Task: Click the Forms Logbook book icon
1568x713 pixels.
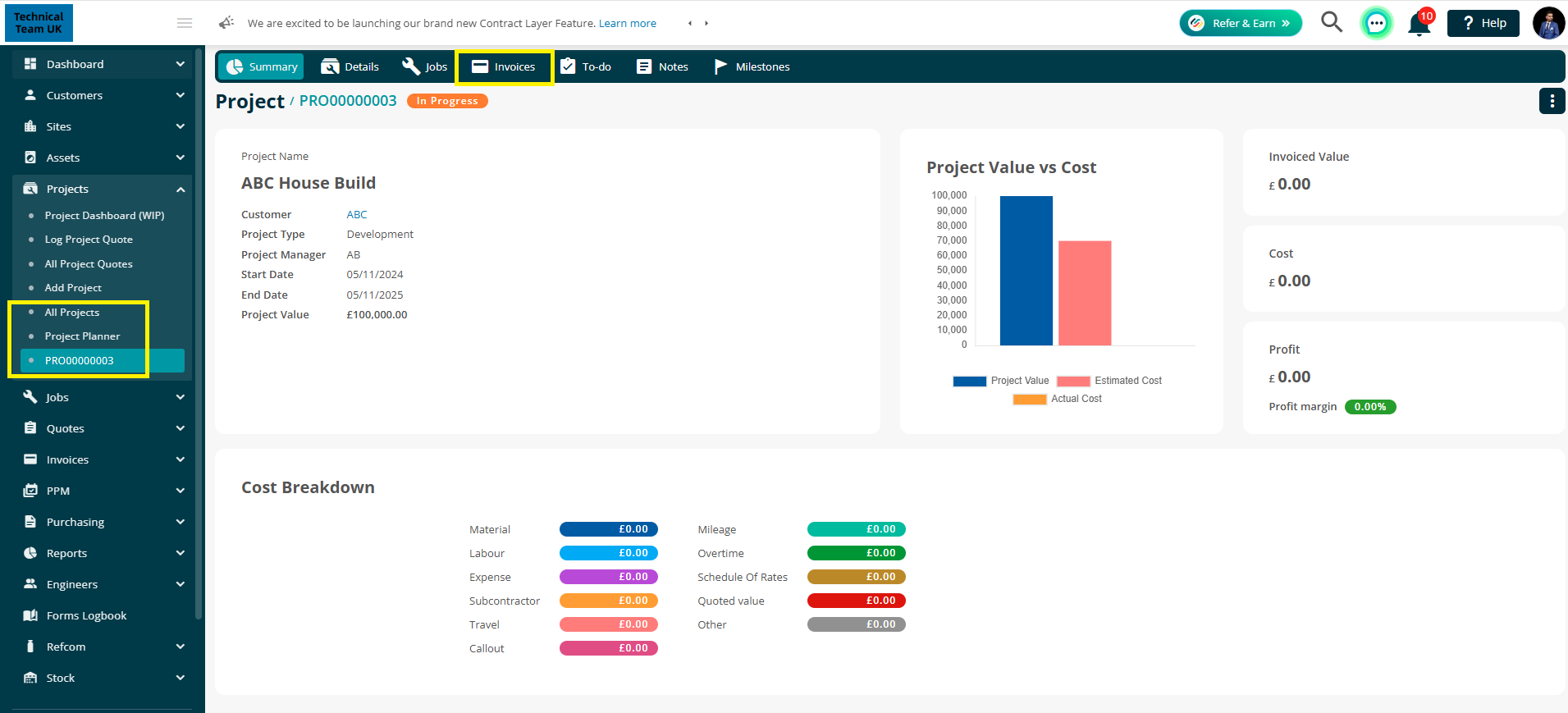Action: point(30,615)
